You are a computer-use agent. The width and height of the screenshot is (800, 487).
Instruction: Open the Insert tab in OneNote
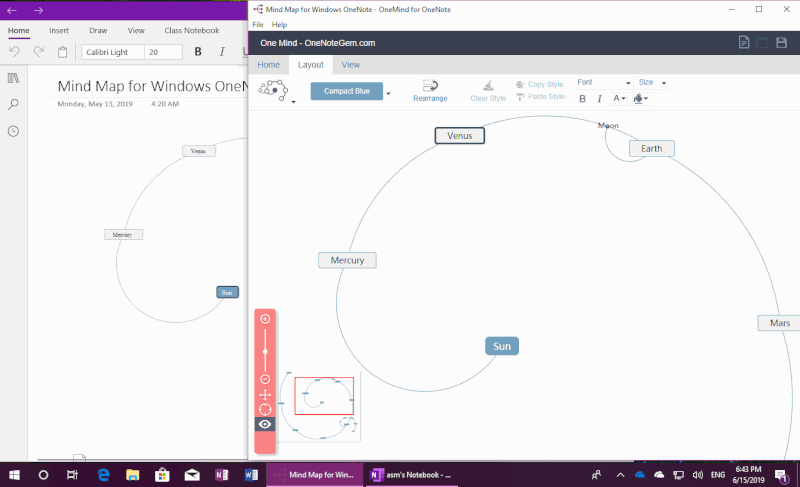59,31
